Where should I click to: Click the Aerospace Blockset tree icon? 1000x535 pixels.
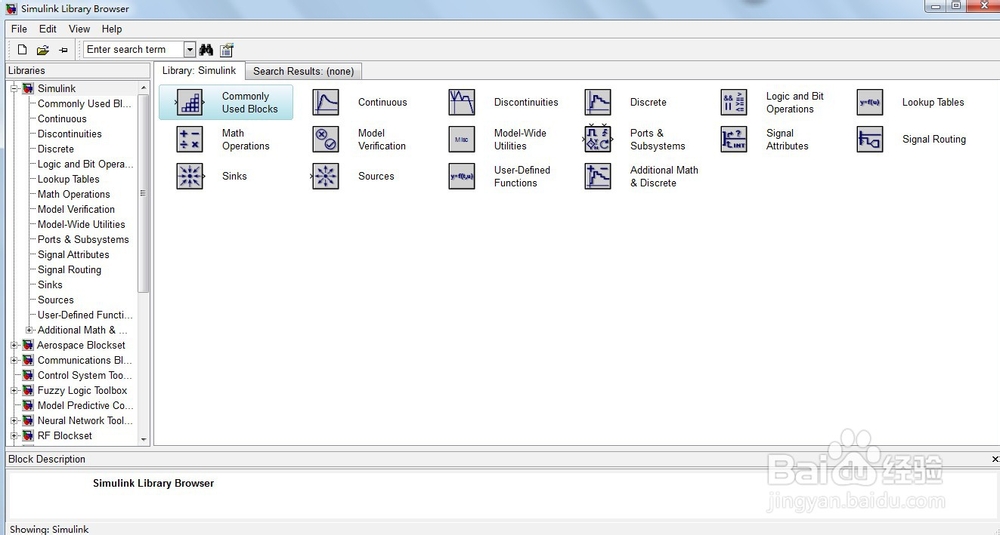(28, 345)
